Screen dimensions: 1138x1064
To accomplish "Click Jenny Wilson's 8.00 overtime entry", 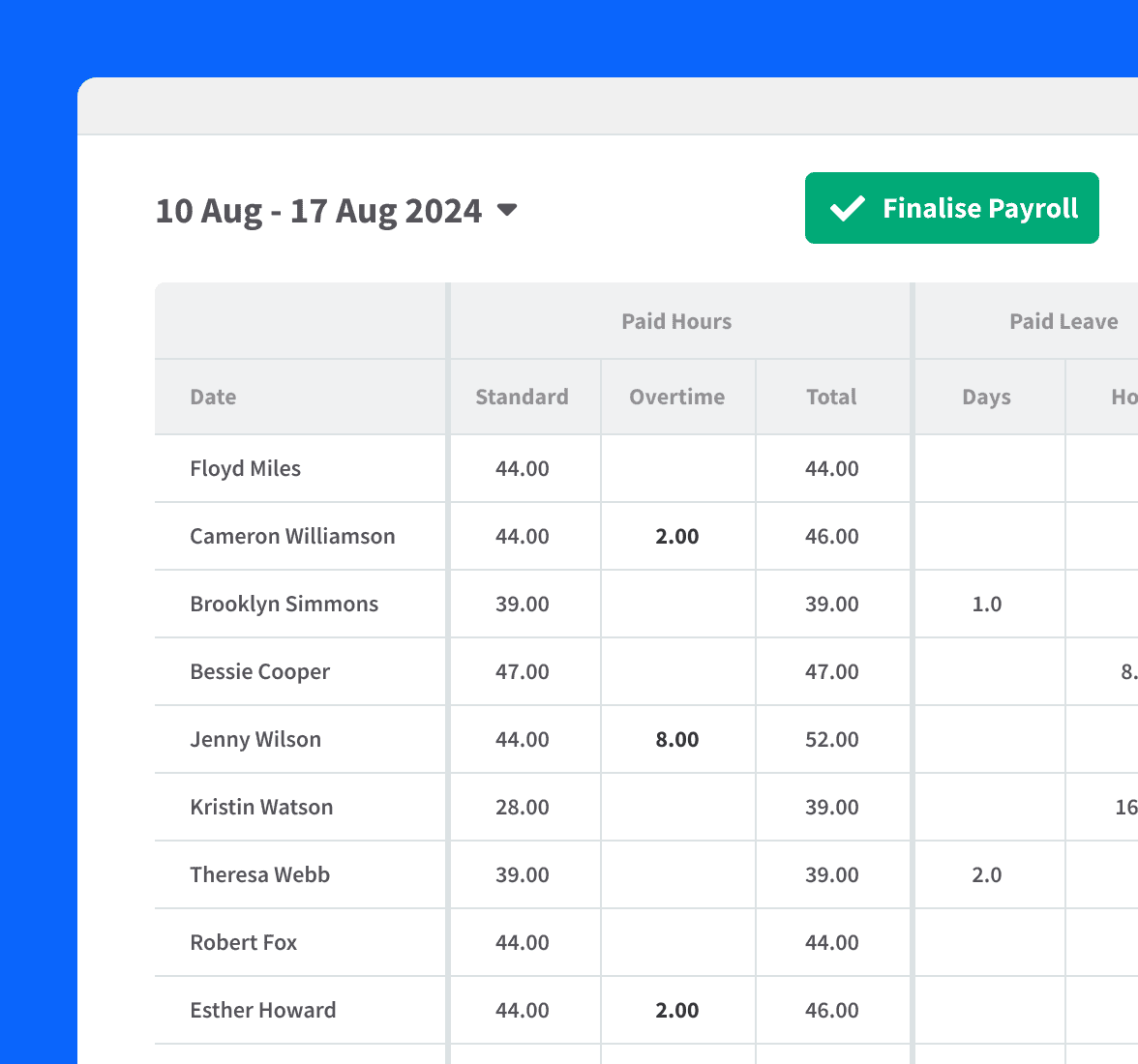I will pos(676,739).
